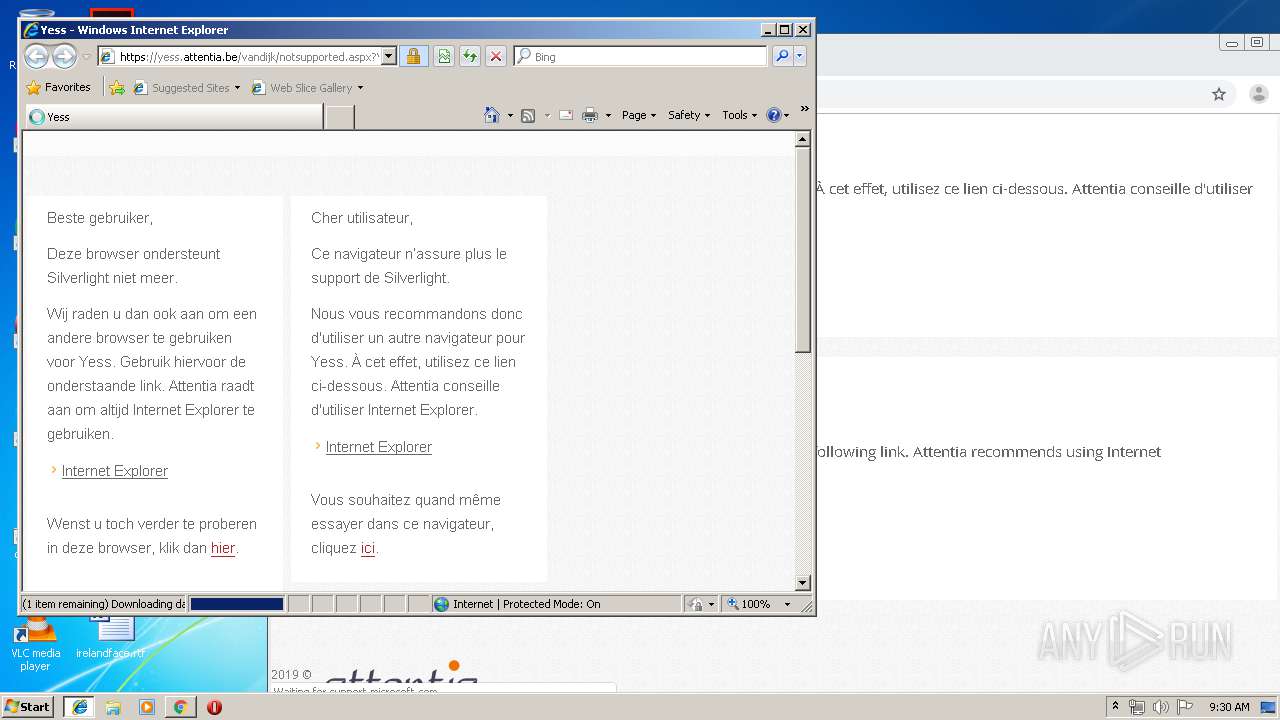This screenshot has height=720, width=1280.
Task: Open Windows Explorer from the taskbar
Action: pyautogui.click(x=113, y=707)
